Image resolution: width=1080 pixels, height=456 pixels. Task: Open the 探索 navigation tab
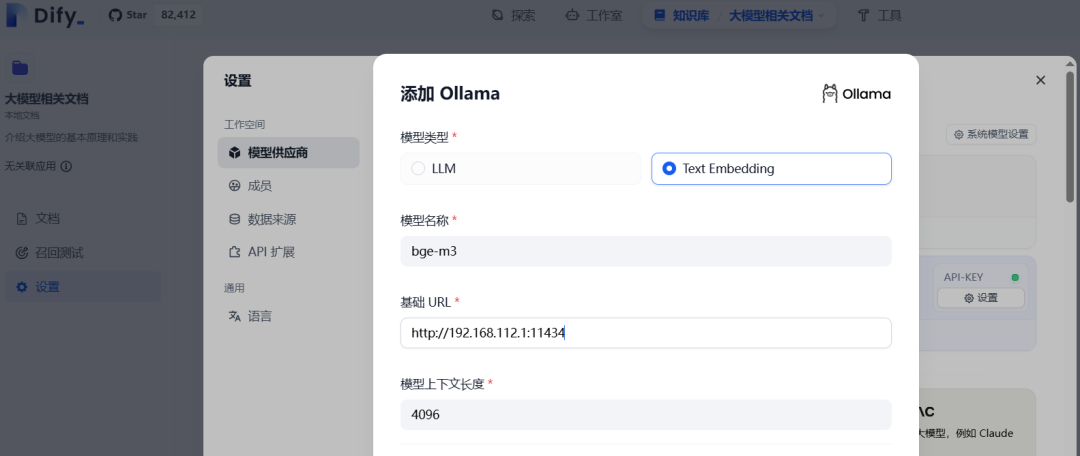coord(513,15)
